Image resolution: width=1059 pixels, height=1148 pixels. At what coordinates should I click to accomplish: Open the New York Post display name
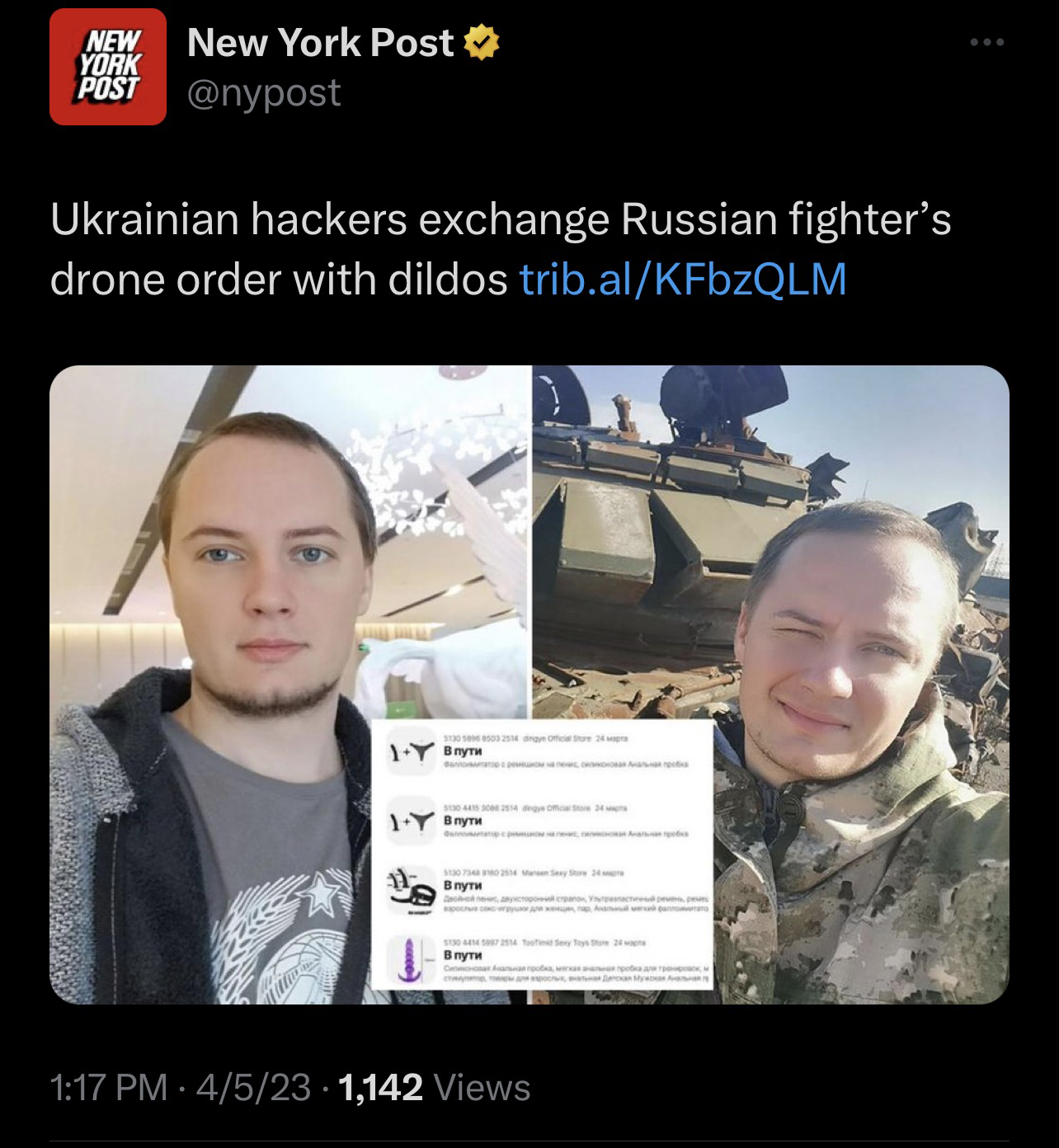320,43
